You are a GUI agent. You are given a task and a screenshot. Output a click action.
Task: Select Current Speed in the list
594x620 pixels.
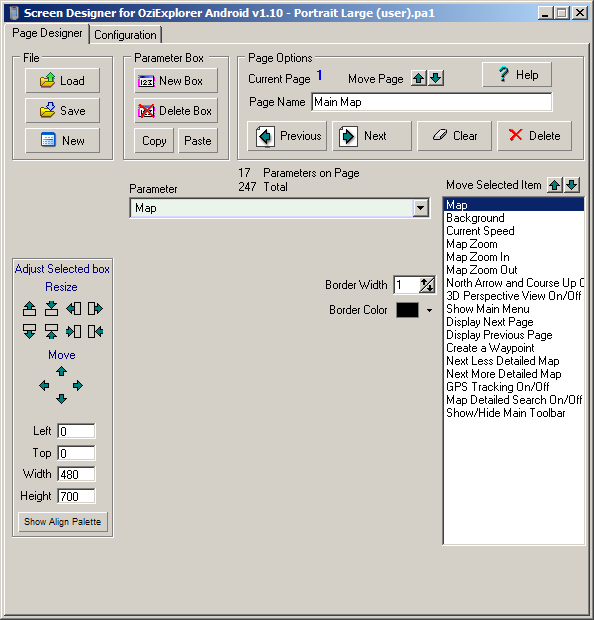pos(514,231)
